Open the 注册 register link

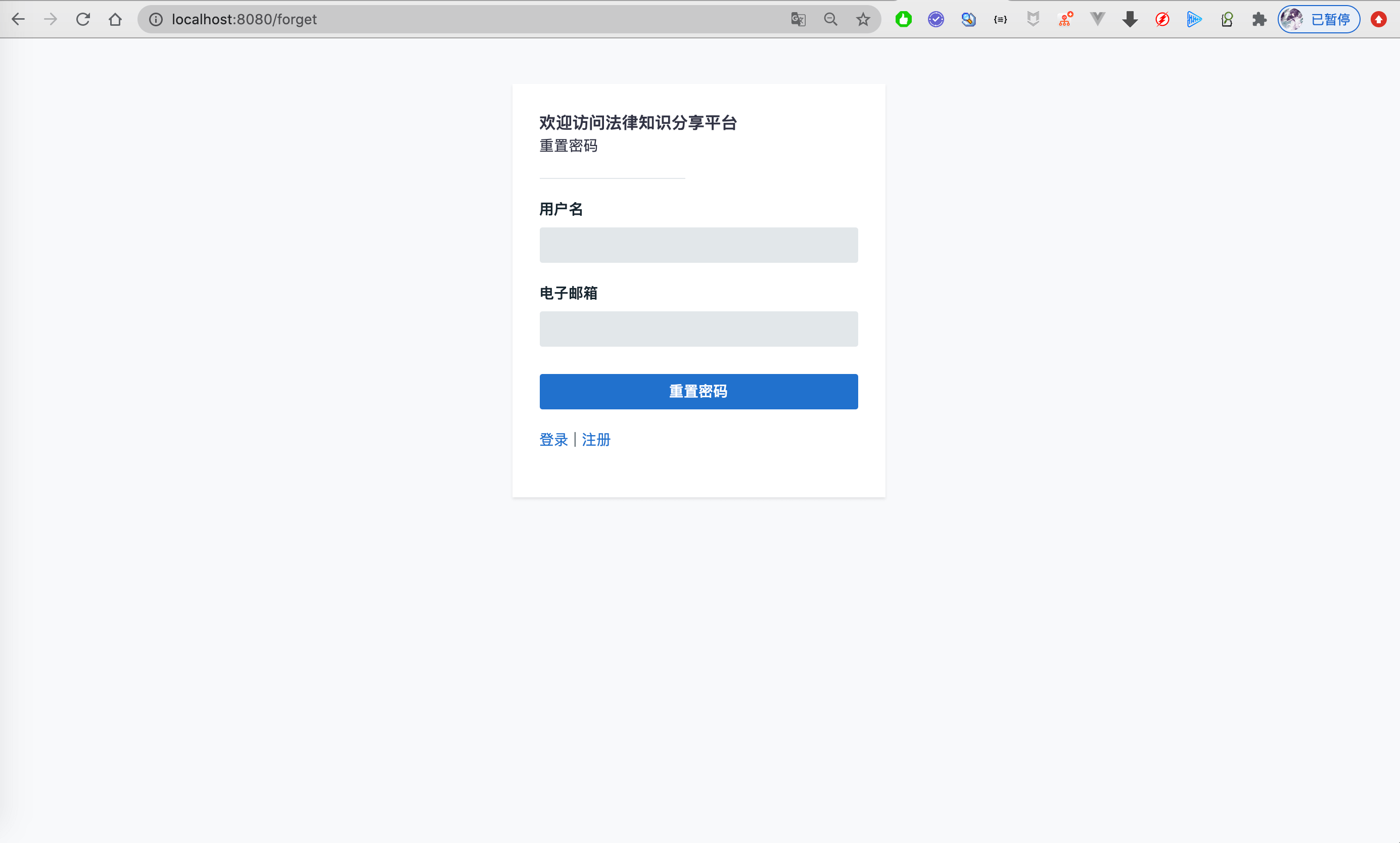point(596,440)
